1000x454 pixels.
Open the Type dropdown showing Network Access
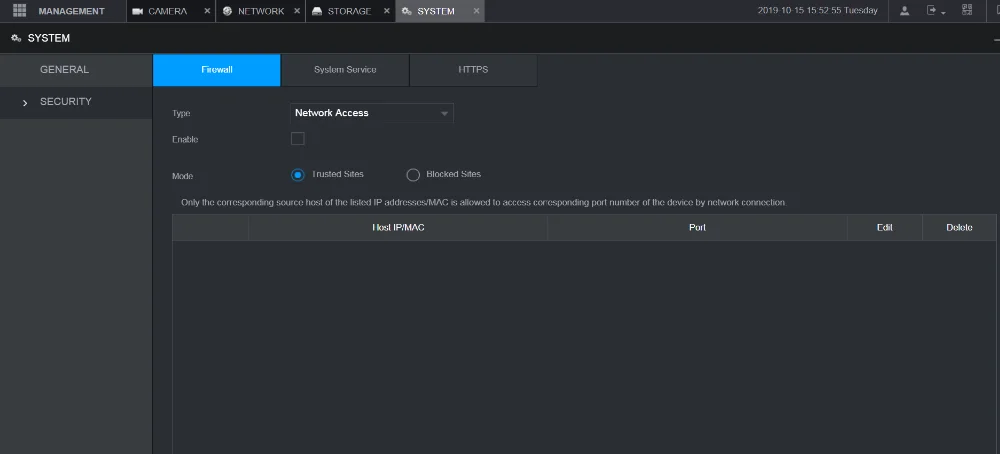pos(372,113)
